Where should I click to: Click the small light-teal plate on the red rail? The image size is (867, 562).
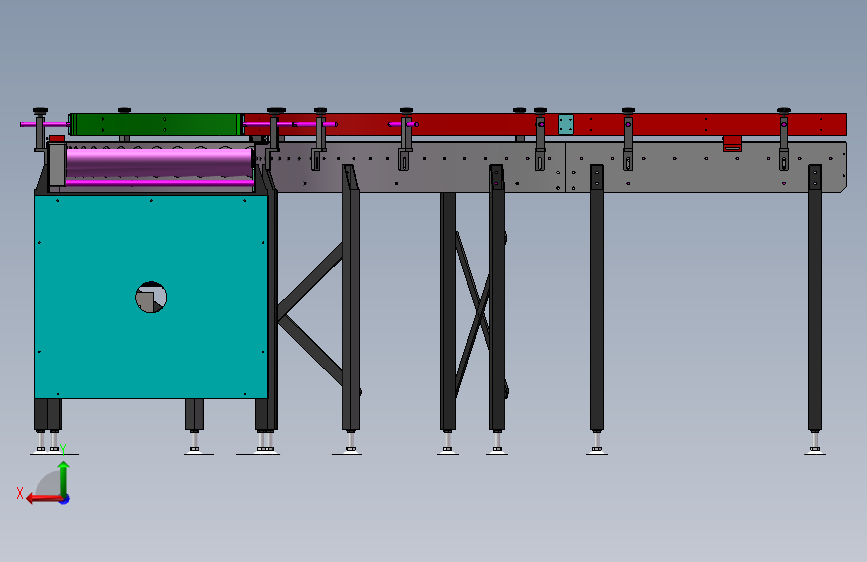566,124
